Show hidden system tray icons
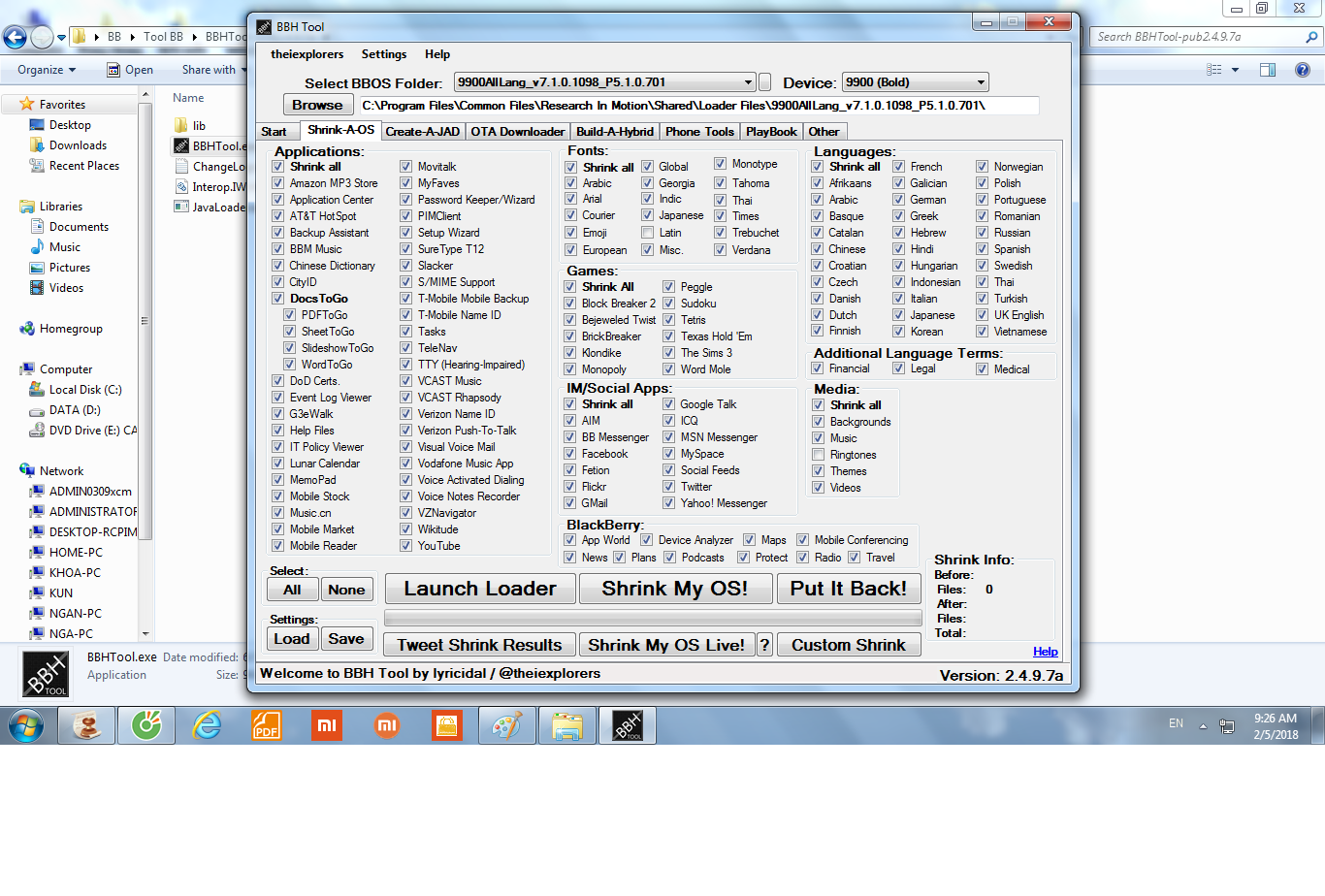The image size is (1325, 896). click(1203, 725)
